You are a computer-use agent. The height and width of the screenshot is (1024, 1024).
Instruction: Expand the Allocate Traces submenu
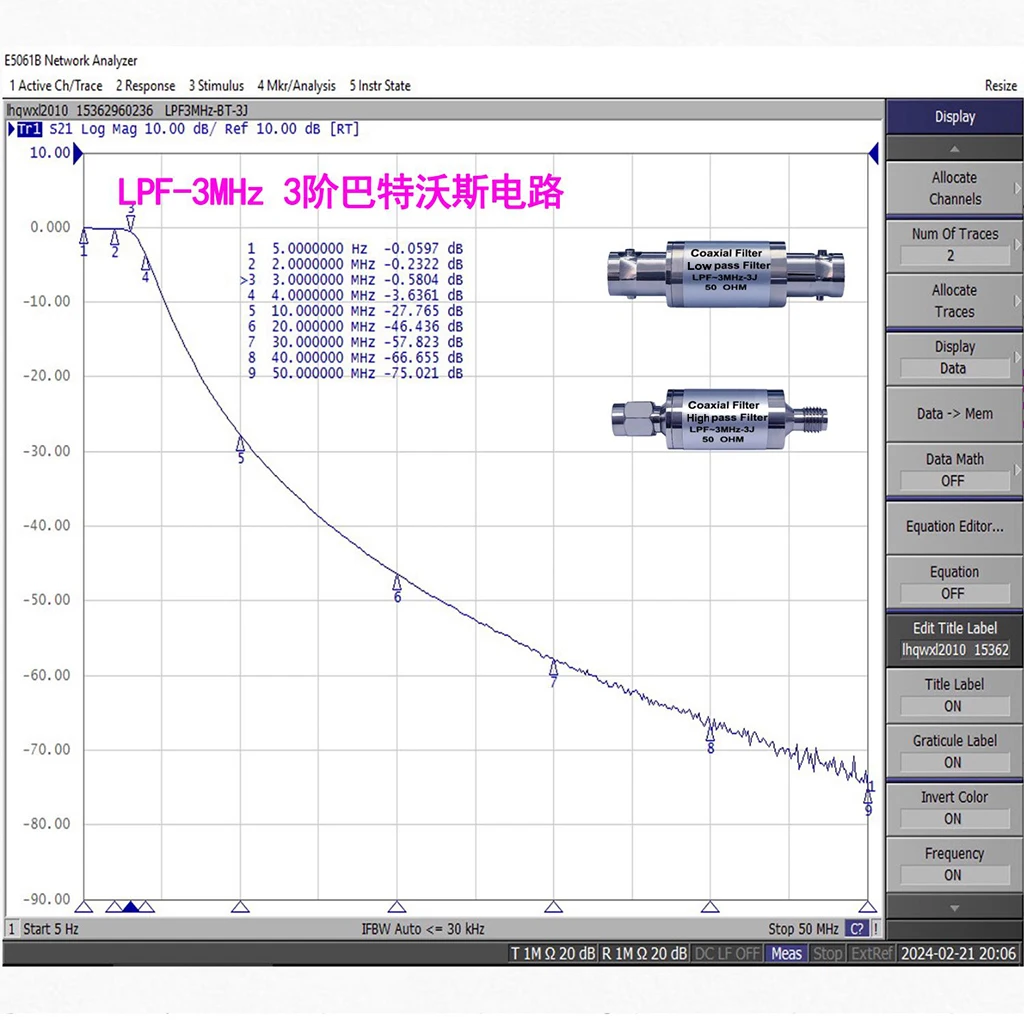pyautogui.click(x=954, y=301)
